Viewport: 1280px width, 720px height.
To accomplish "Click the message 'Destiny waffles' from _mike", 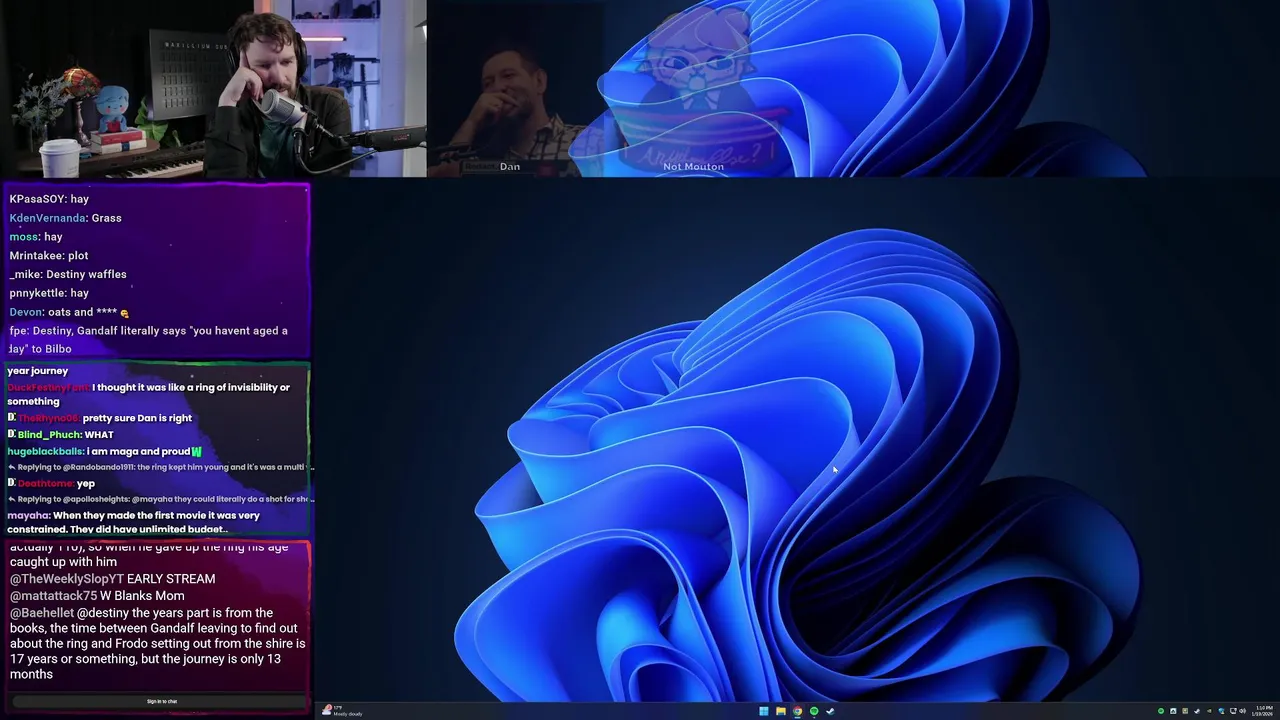I will [86, 274].
